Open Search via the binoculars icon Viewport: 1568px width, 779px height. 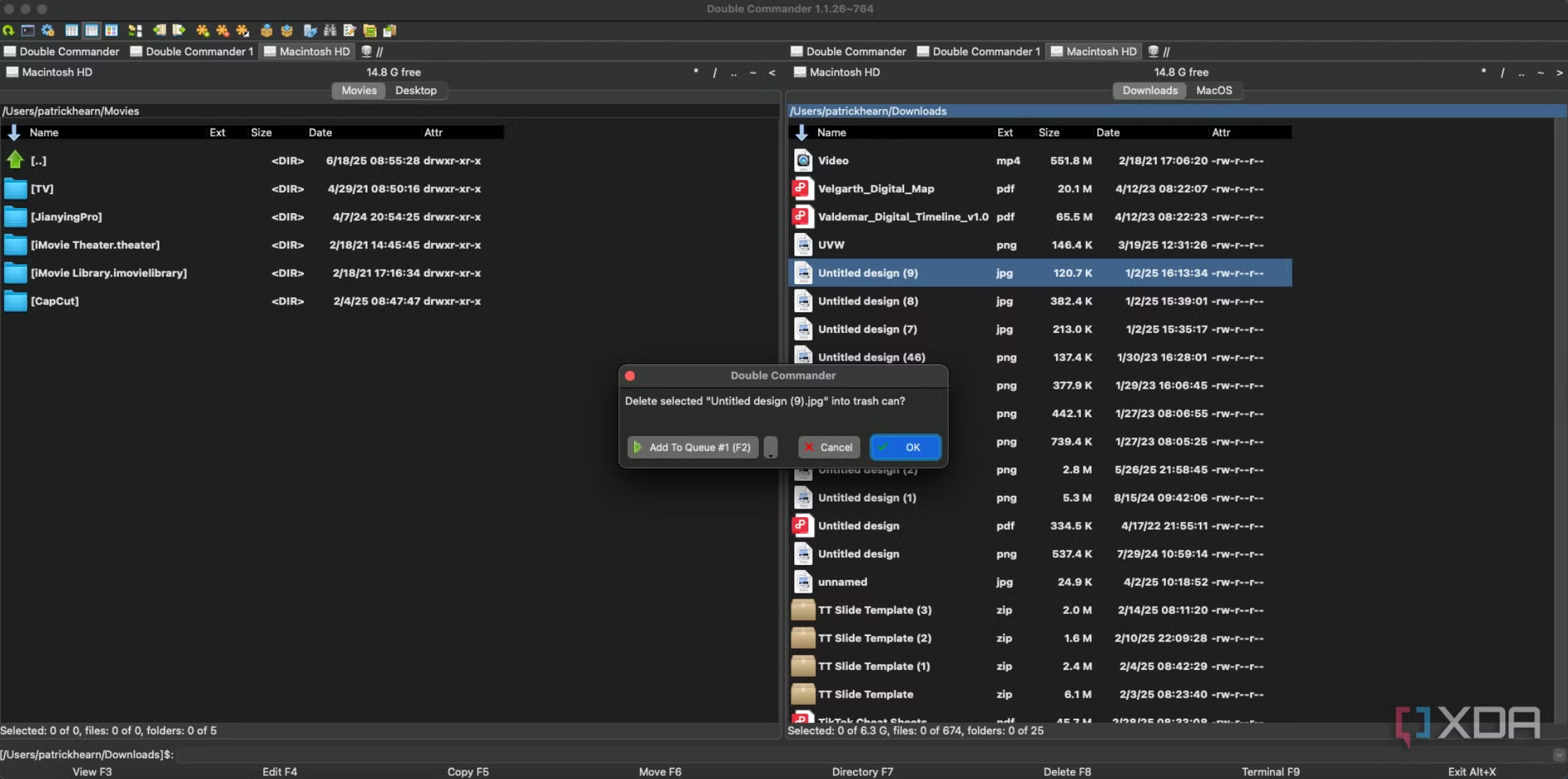(330, 30)
